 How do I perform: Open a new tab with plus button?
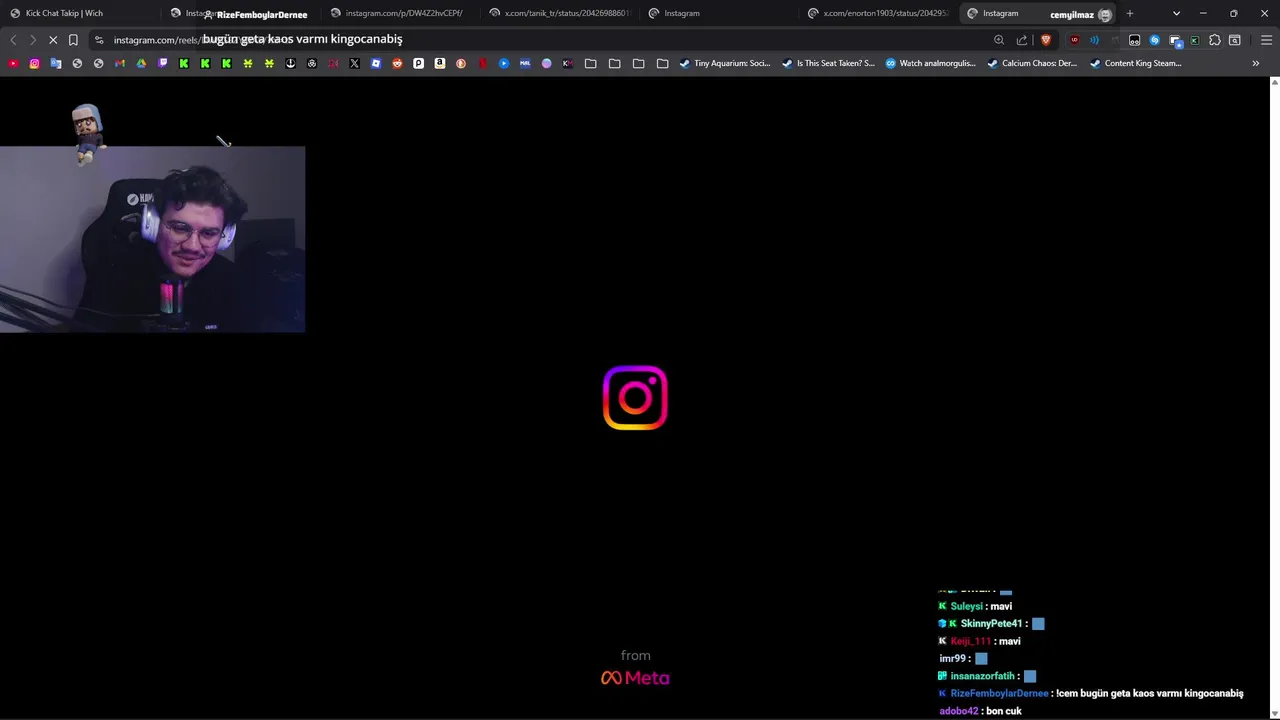point(1130,13)
